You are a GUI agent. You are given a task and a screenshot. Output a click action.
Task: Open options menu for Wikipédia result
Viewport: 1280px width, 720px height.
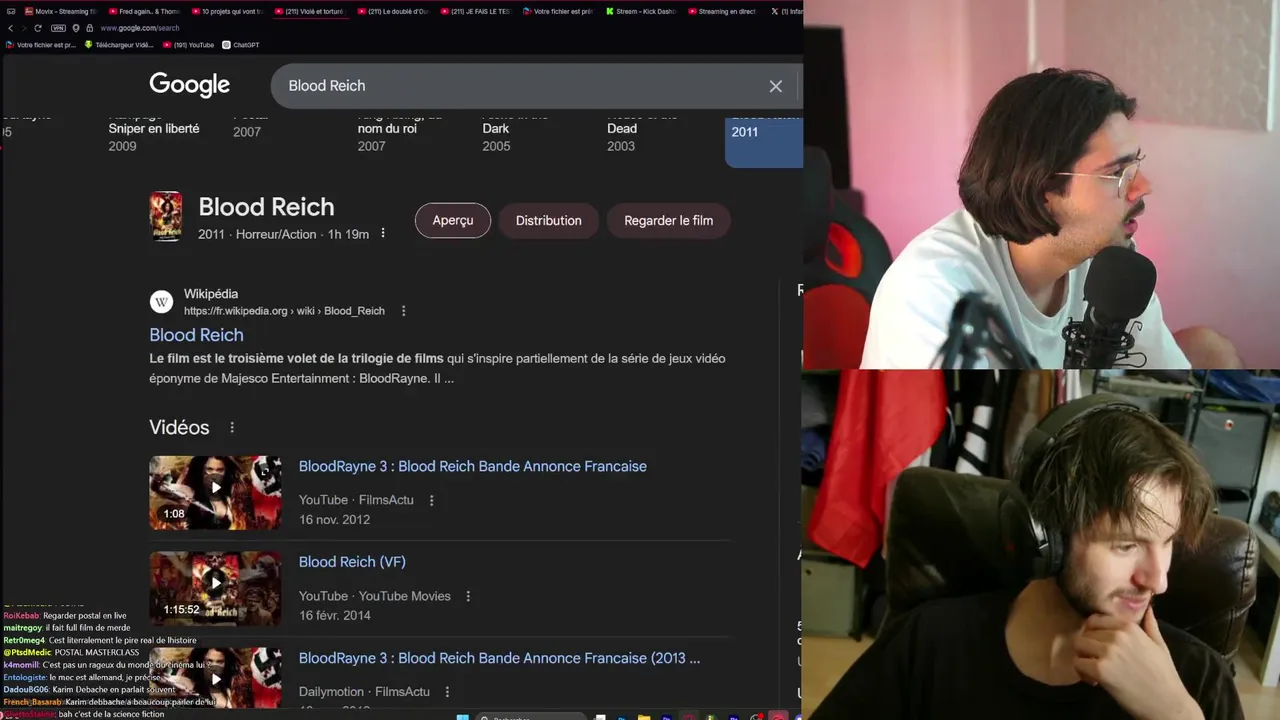403,311
